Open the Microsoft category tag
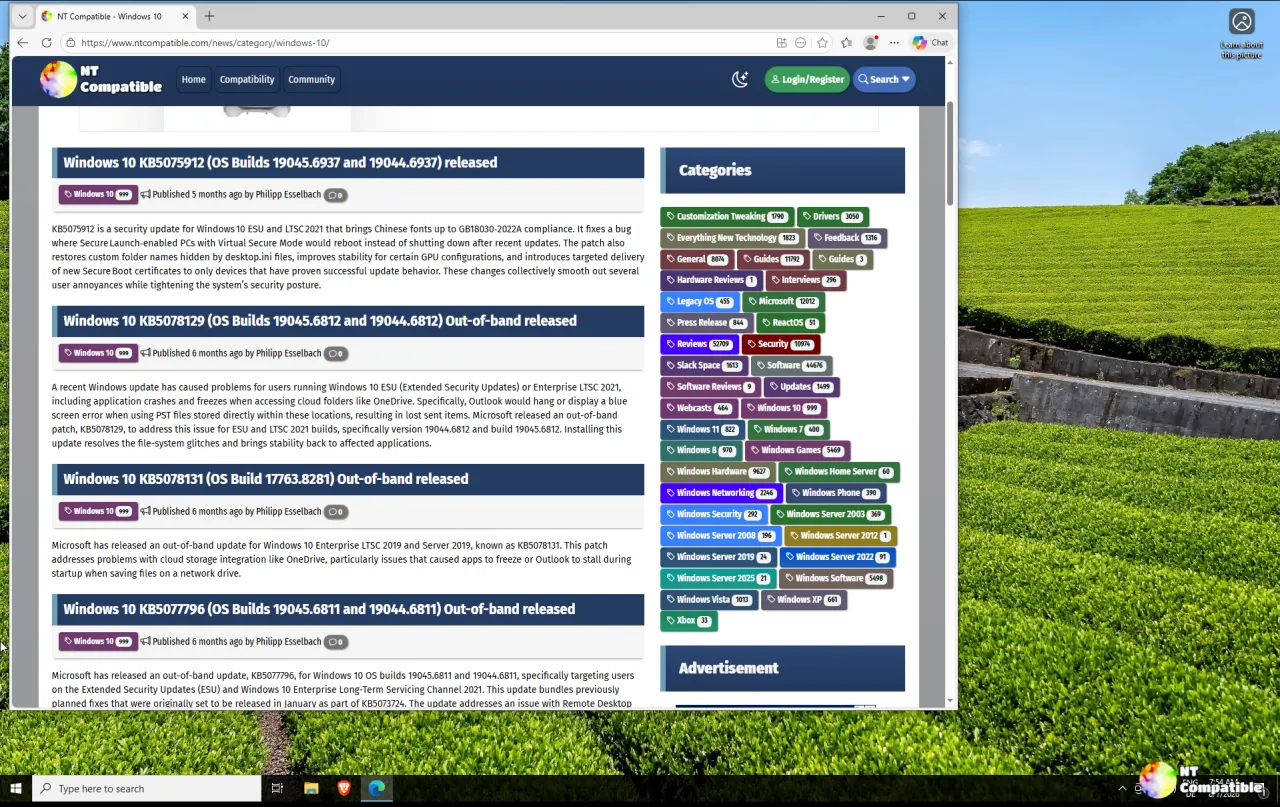Screen dimensions: 1280x807 click(x=783, y=301)
